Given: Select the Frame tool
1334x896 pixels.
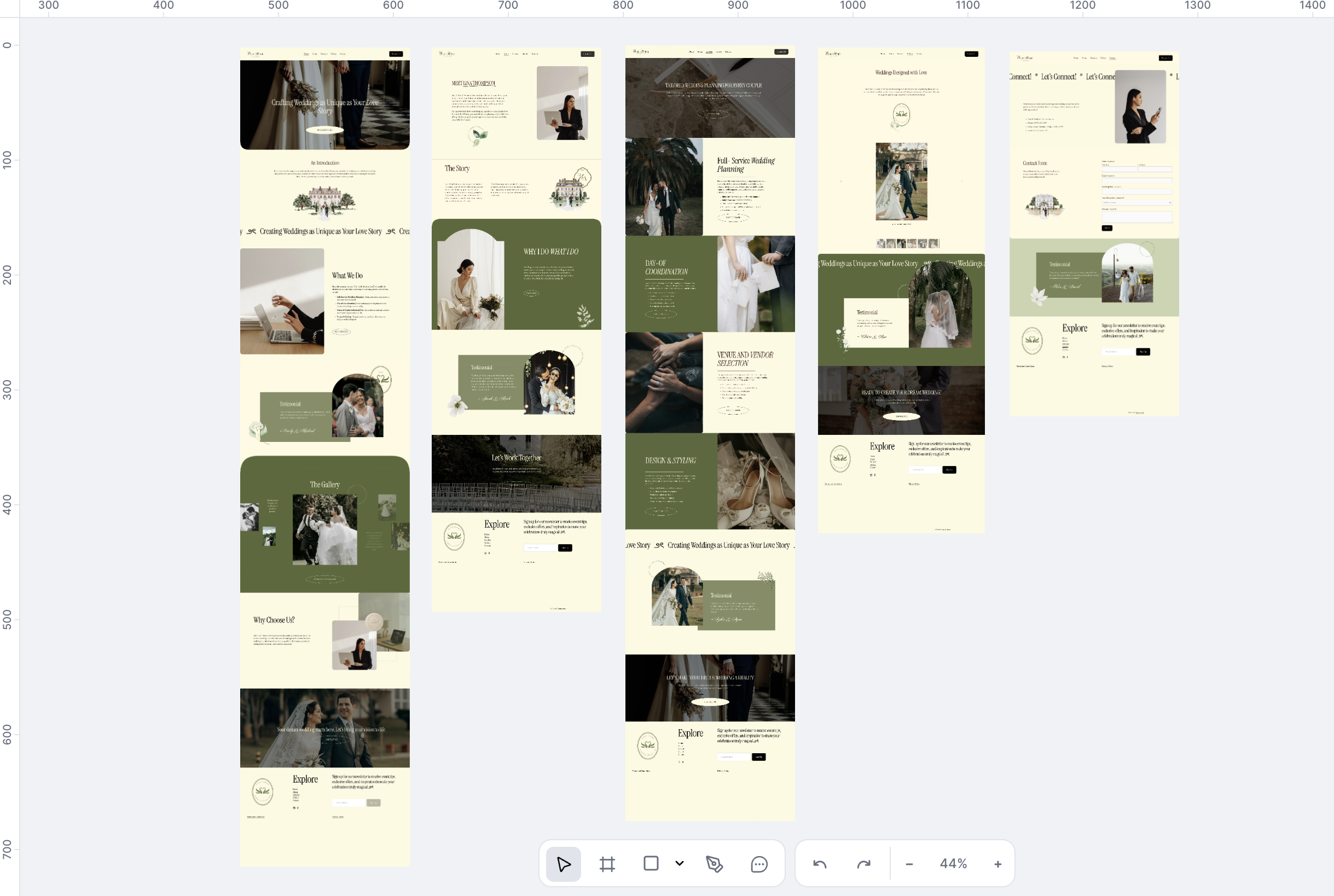Looking at the screenshot, I should tap(607, 863).
